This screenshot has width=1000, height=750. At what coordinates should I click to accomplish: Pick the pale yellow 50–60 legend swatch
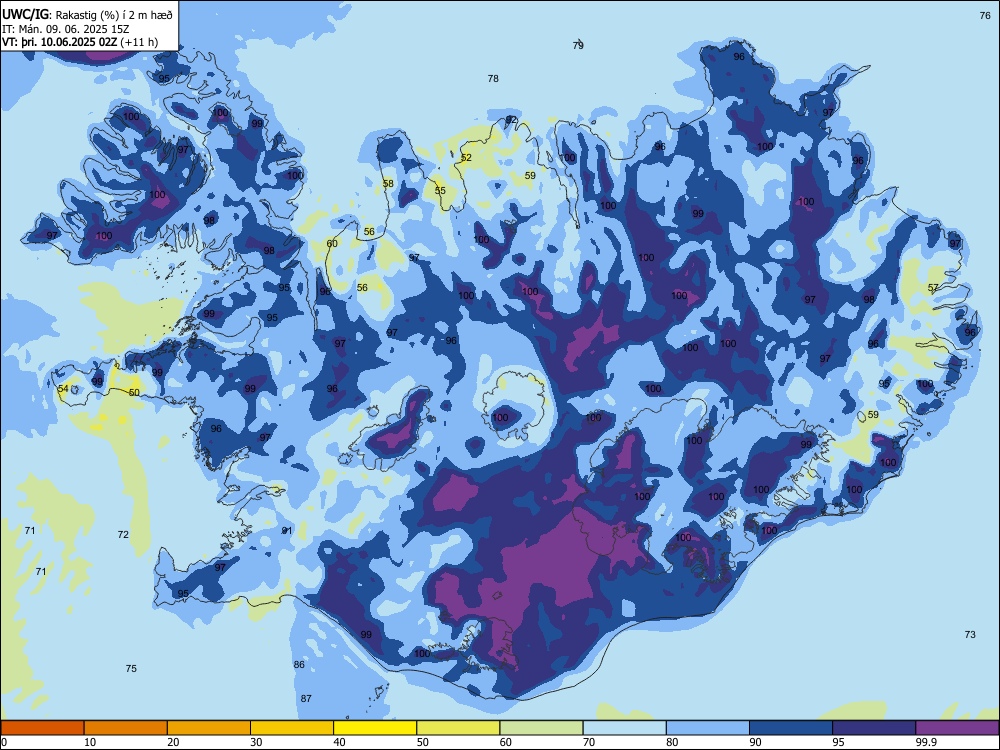458,728
